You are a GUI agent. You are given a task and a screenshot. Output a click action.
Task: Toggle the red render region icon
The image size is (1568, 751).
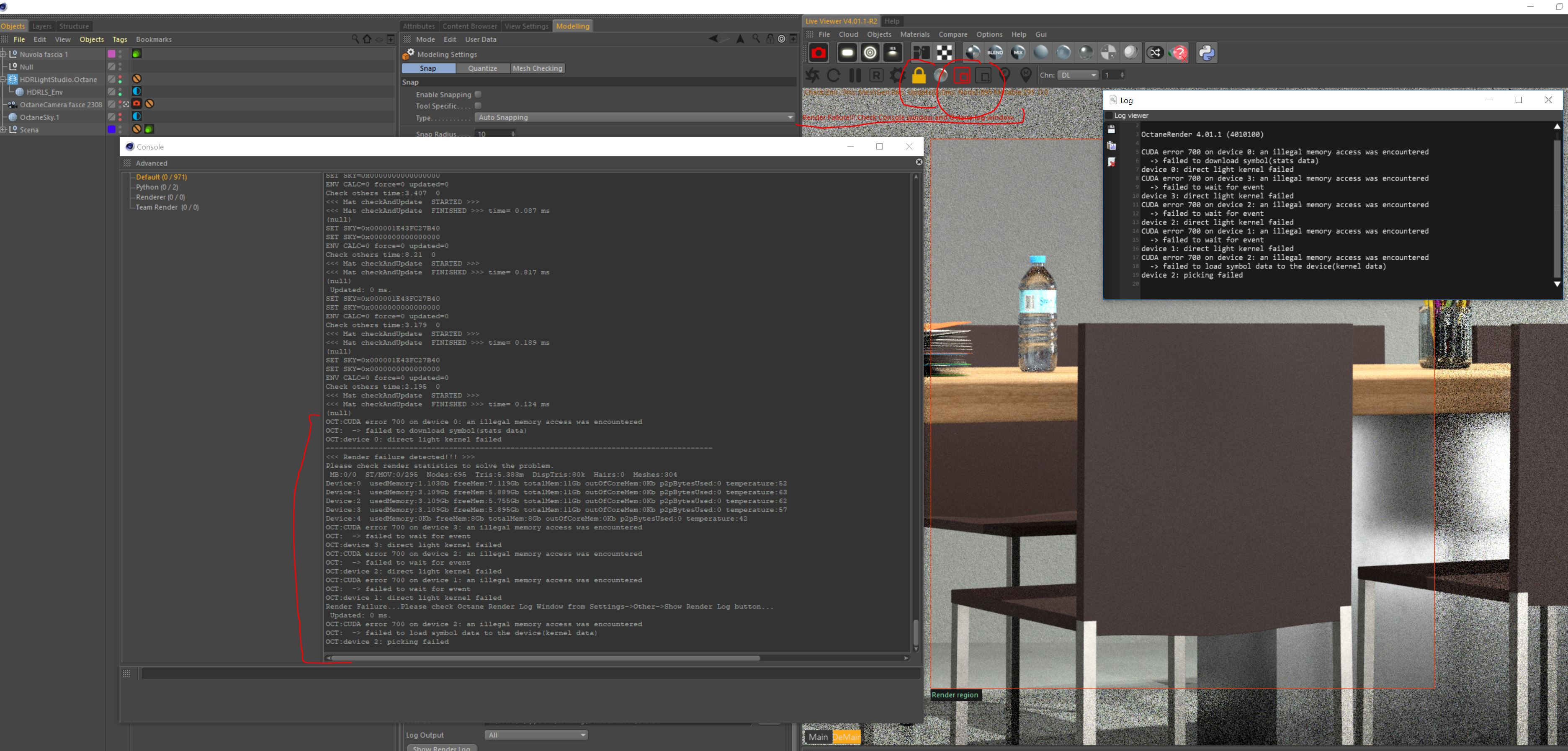click(962, 75)
